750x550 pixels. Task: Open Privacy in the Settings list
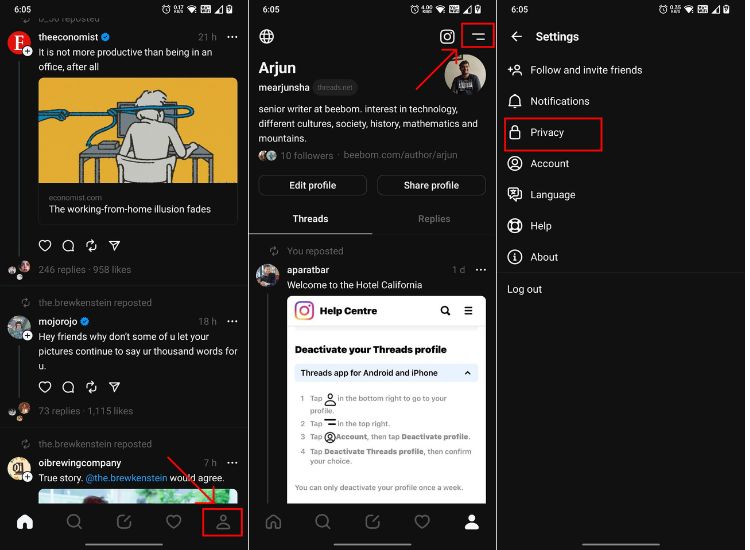tap(547, 133)
